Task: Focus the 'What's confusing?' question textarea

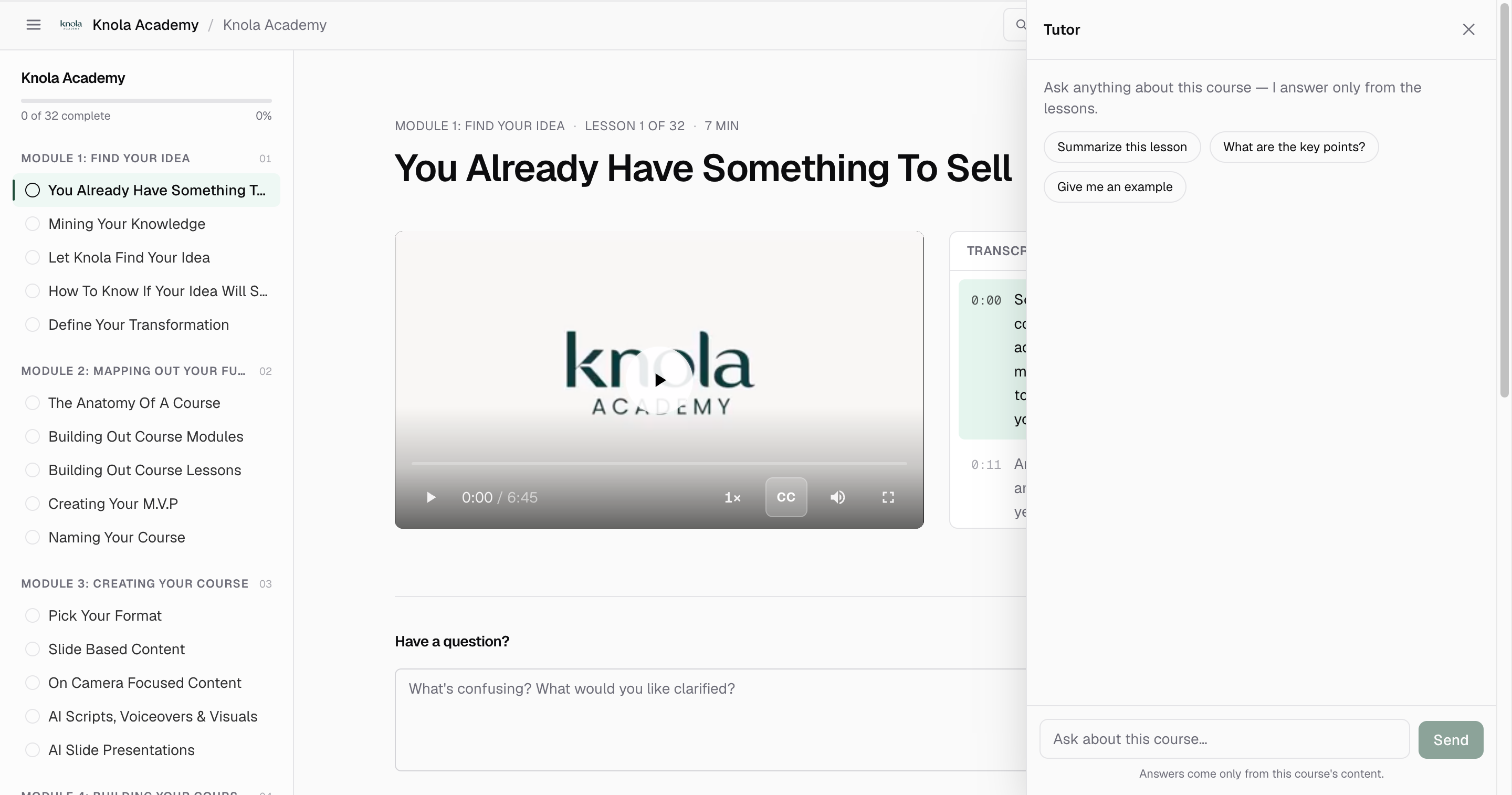Action: click(x=711, y=720)
